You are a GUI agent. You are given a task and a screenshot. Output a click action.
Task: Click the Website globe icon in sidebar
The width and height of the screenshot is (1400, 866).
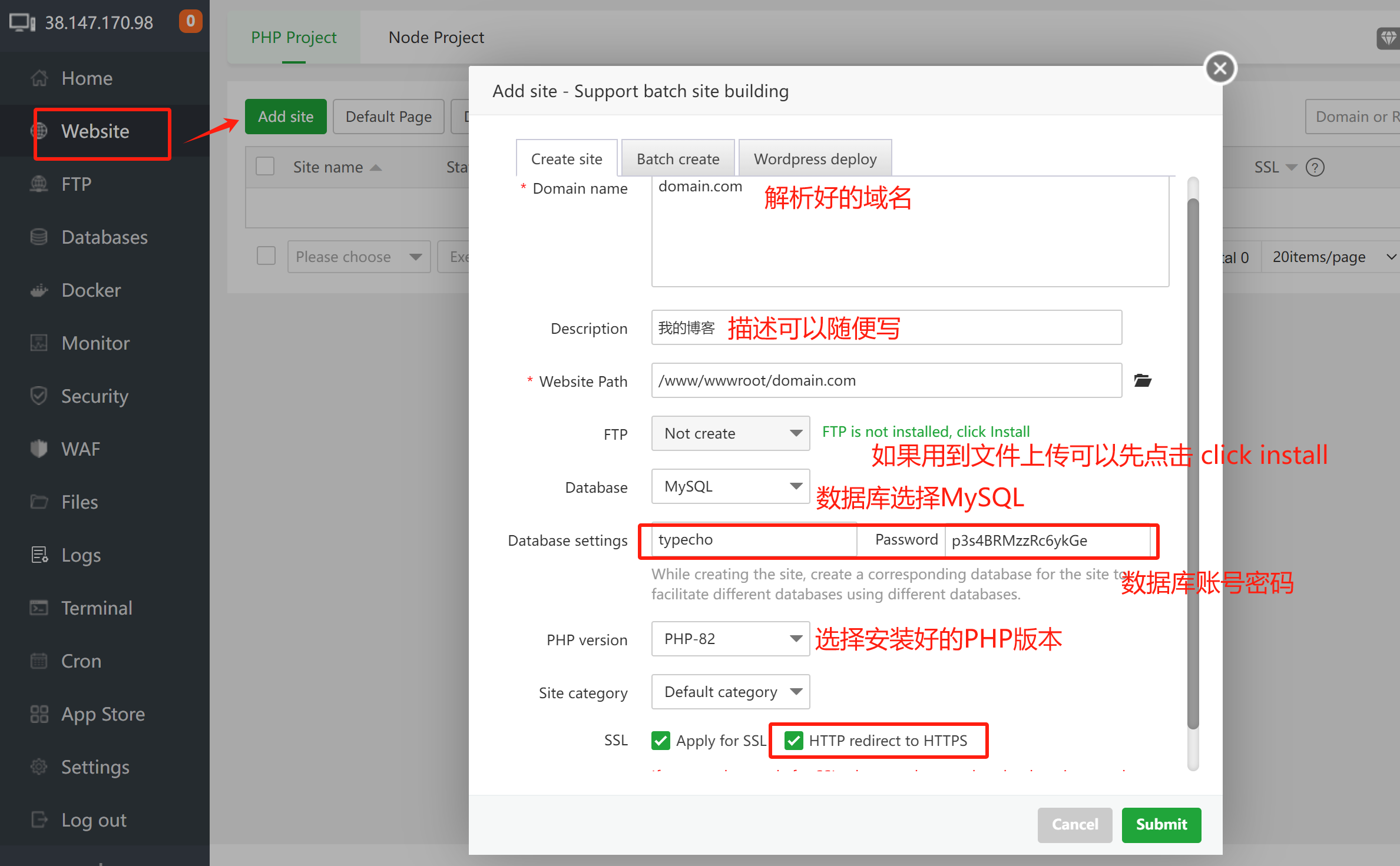coord(39,131)
